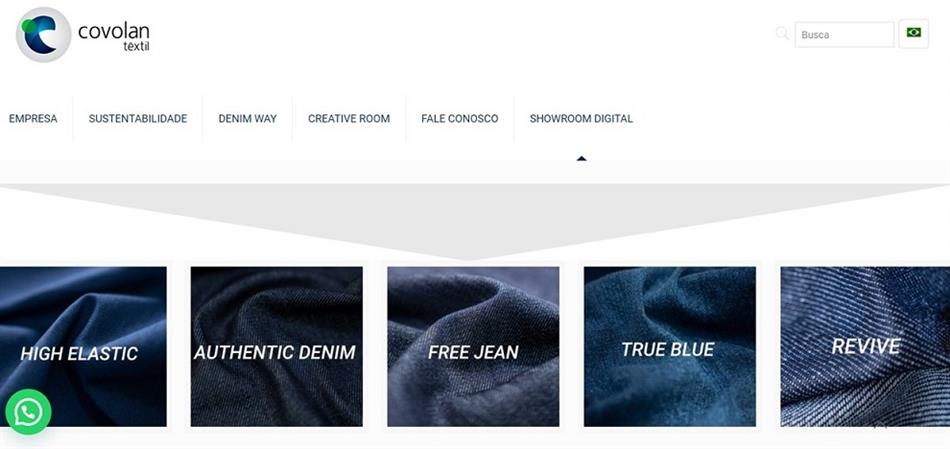Screen dimensions: 950x449
Task: Select Fale Conosco in navigation
Action: 459,119
